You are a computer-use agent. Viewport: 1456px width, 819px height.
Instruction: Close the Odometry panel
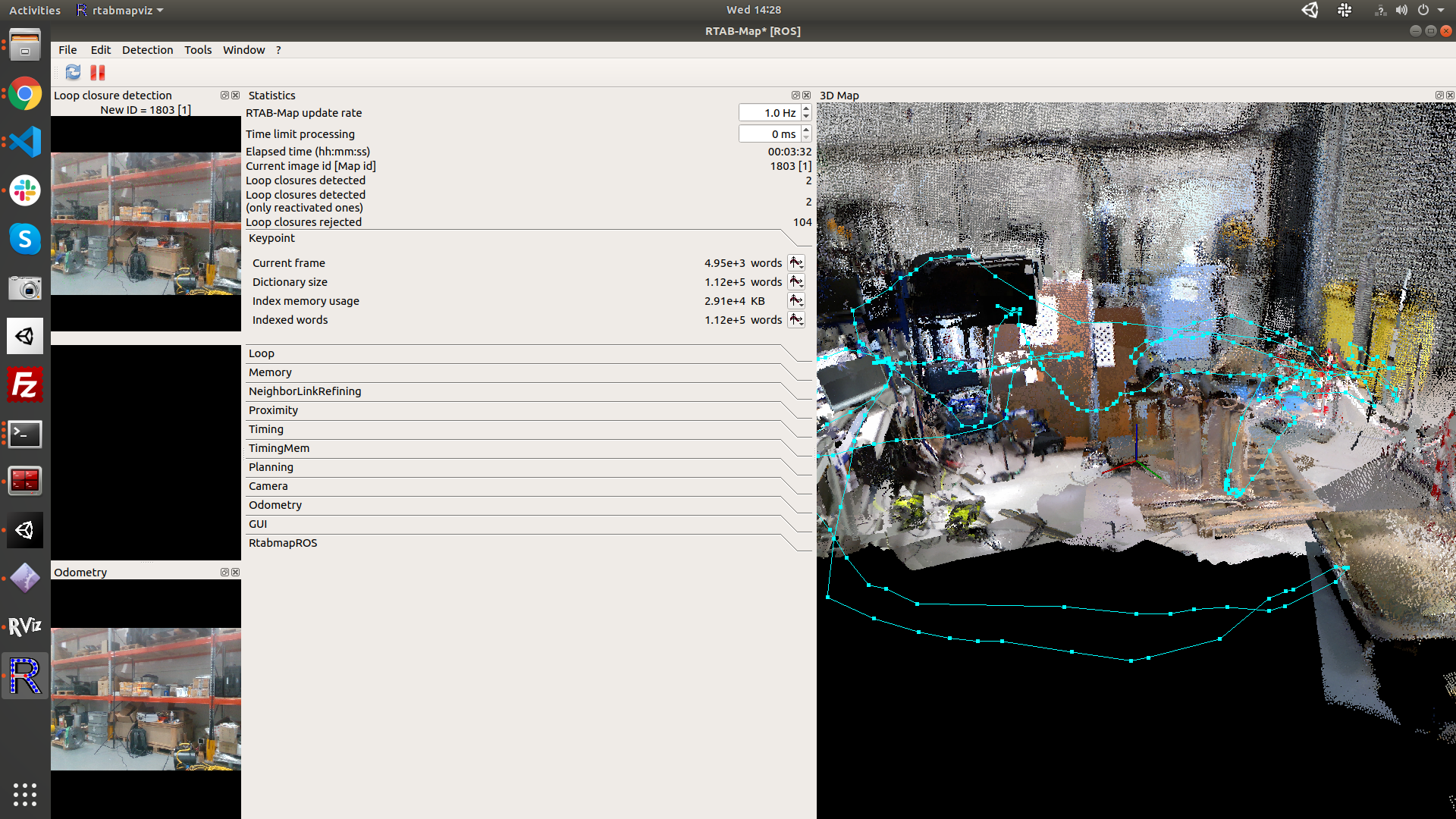point(235,572)
